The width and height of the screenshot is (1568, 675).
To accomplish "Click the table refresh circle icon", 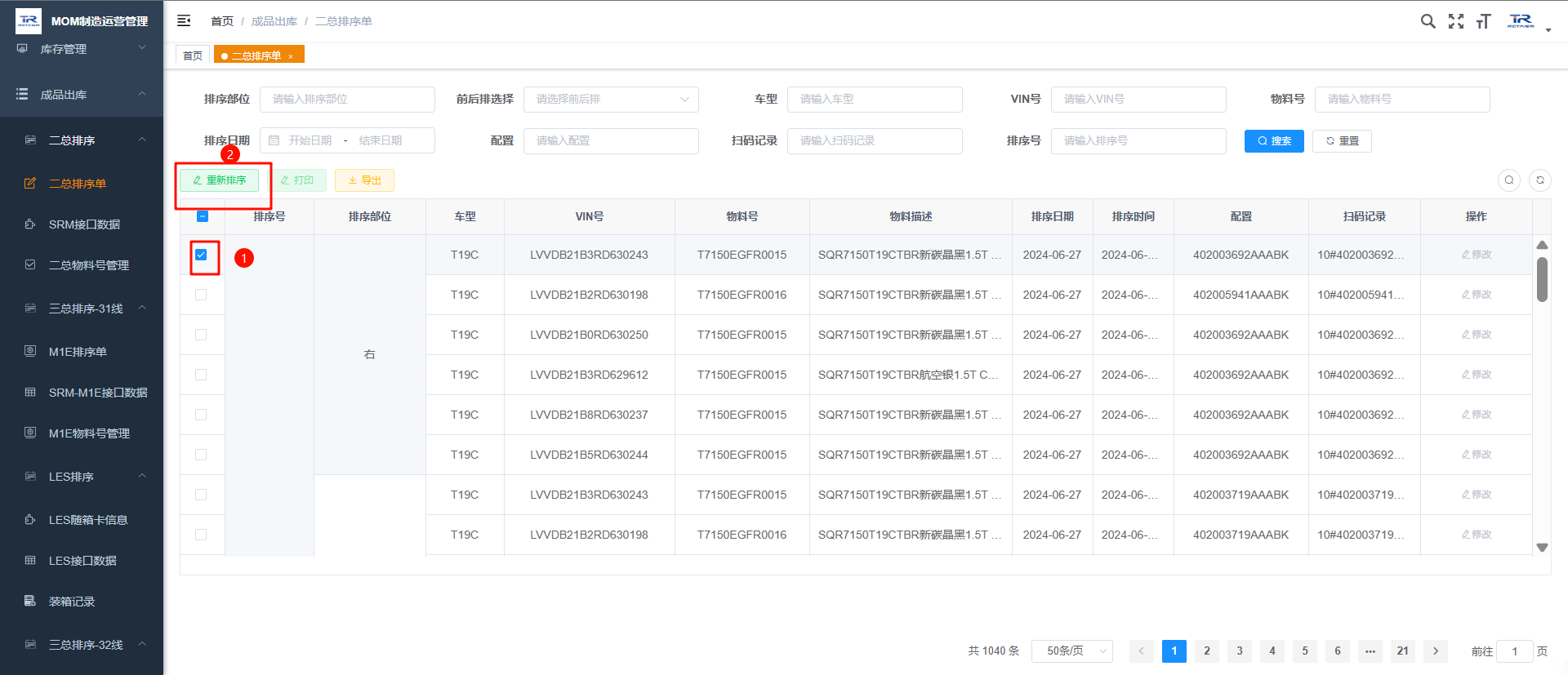I will (1540, 180).
